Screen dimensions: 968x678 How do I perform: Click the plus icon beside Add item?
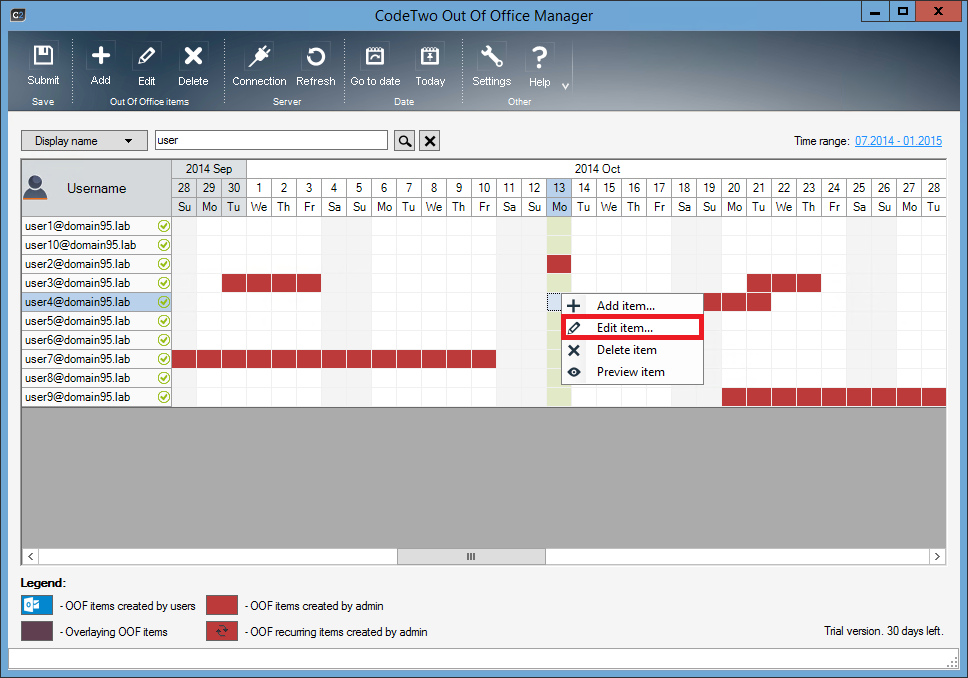coord(574,306)
